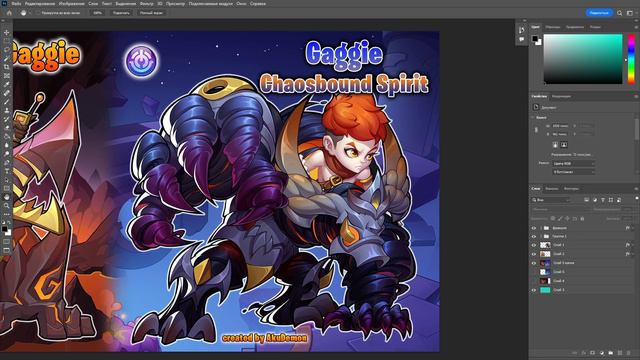The width and height of the screenshot is (640, 360).
Task: Open the Файл menu
Action: [16, 4]
